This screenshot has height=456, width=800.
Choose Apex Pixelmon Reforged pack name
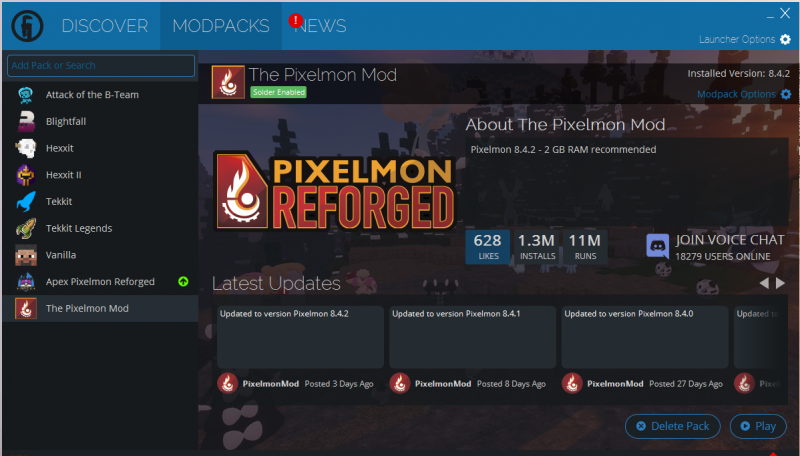click(x=100, y=282)
